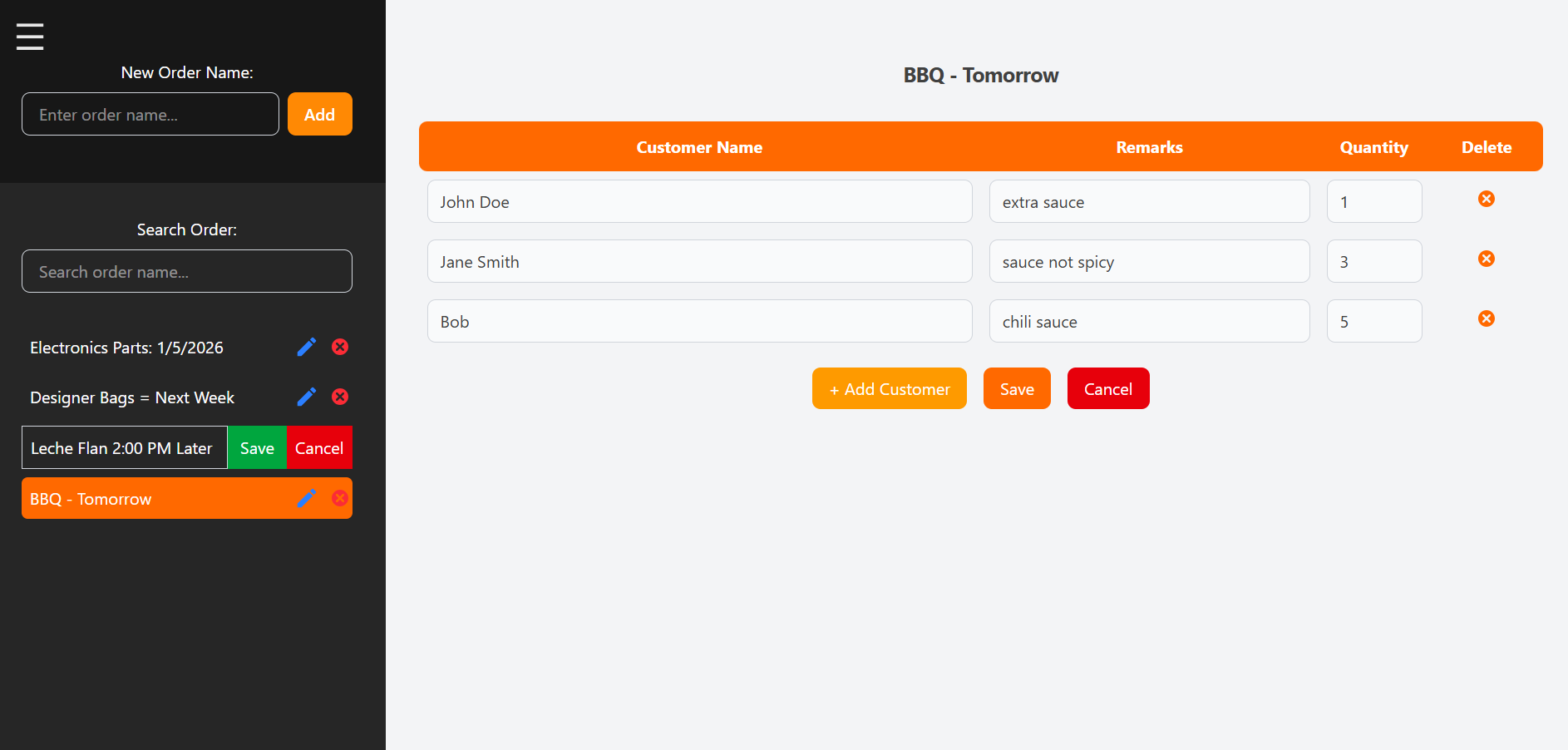
Task: Open the hamburger menu icon
Action: click(30, 37)
